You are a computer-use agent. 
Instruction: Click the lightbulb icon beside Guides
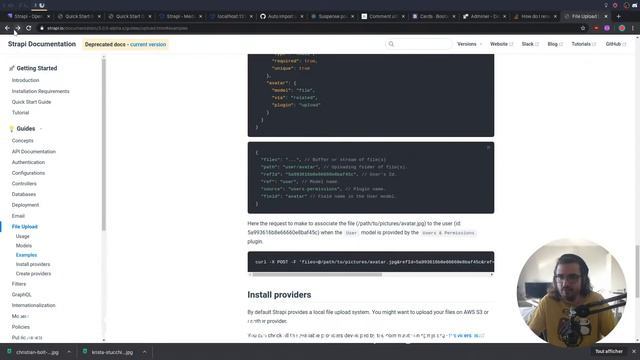coord(11,129)
